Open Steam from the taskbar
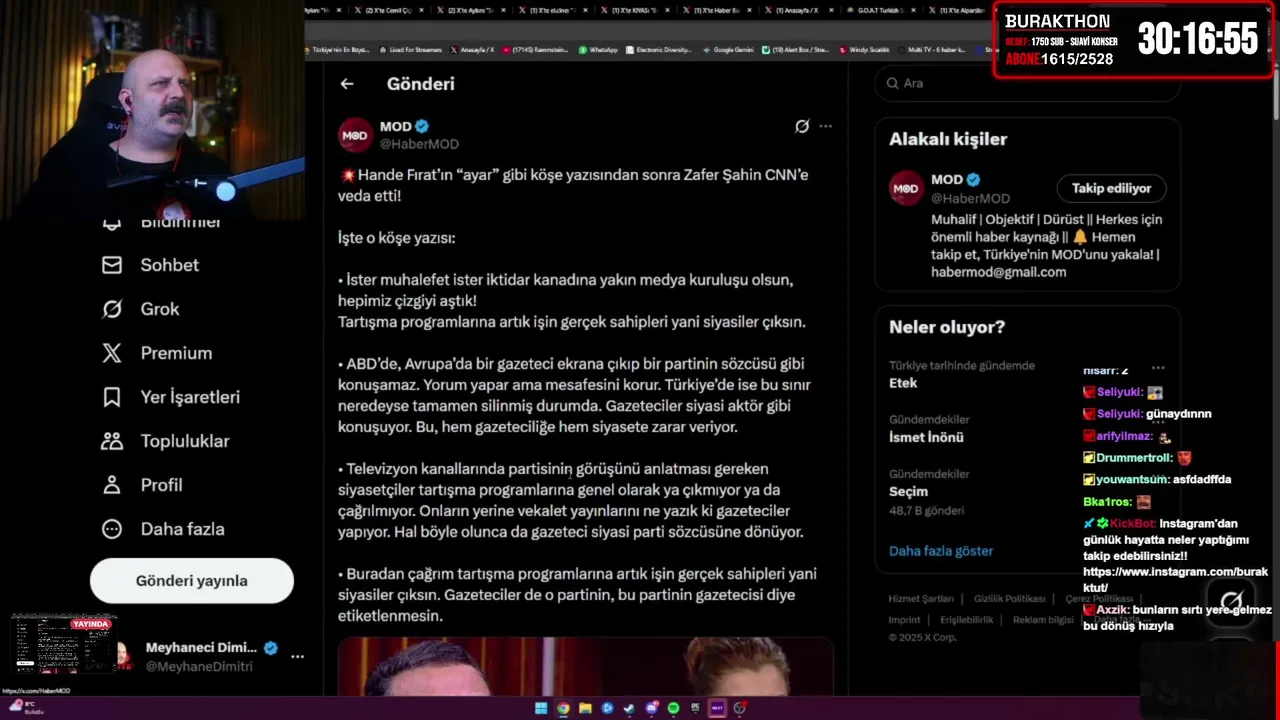This screenshot has width=1280, height=720. click(629, 708)
